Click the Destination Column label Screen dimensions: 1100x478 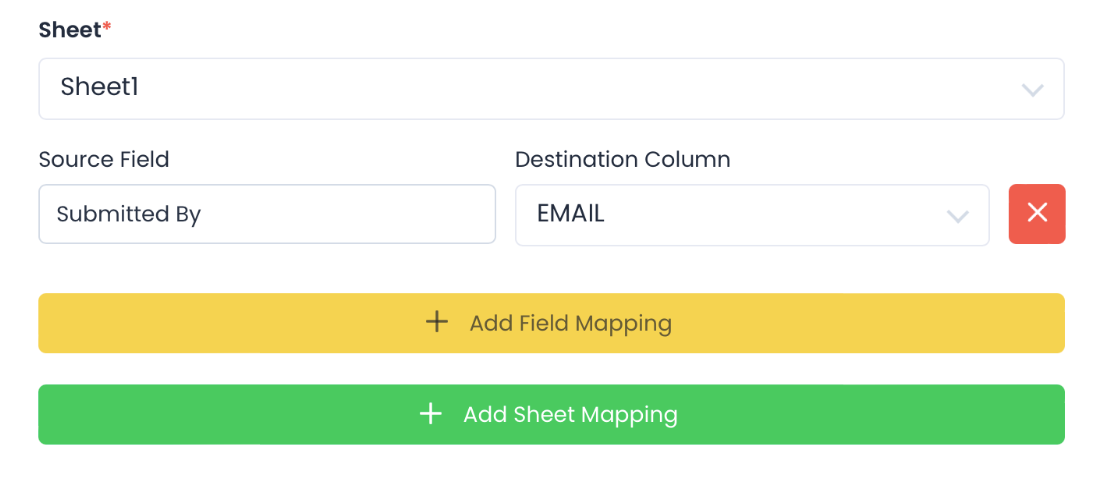click(x=622, y=159)
